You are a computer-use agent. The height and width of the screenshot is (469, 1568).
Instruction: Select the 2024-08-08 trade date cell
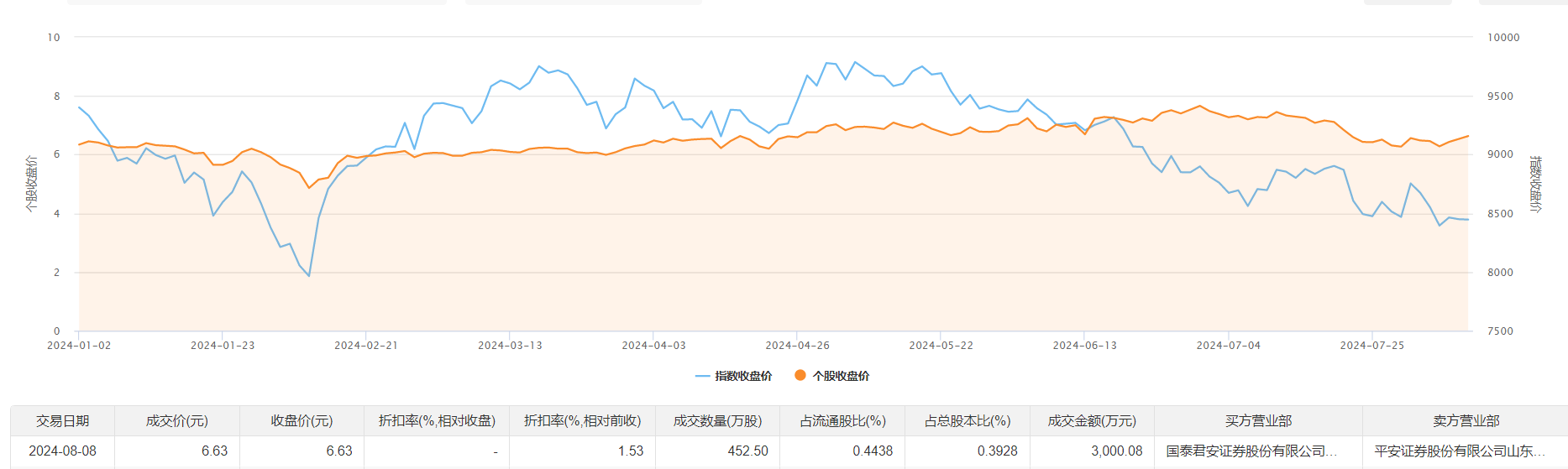62,451
